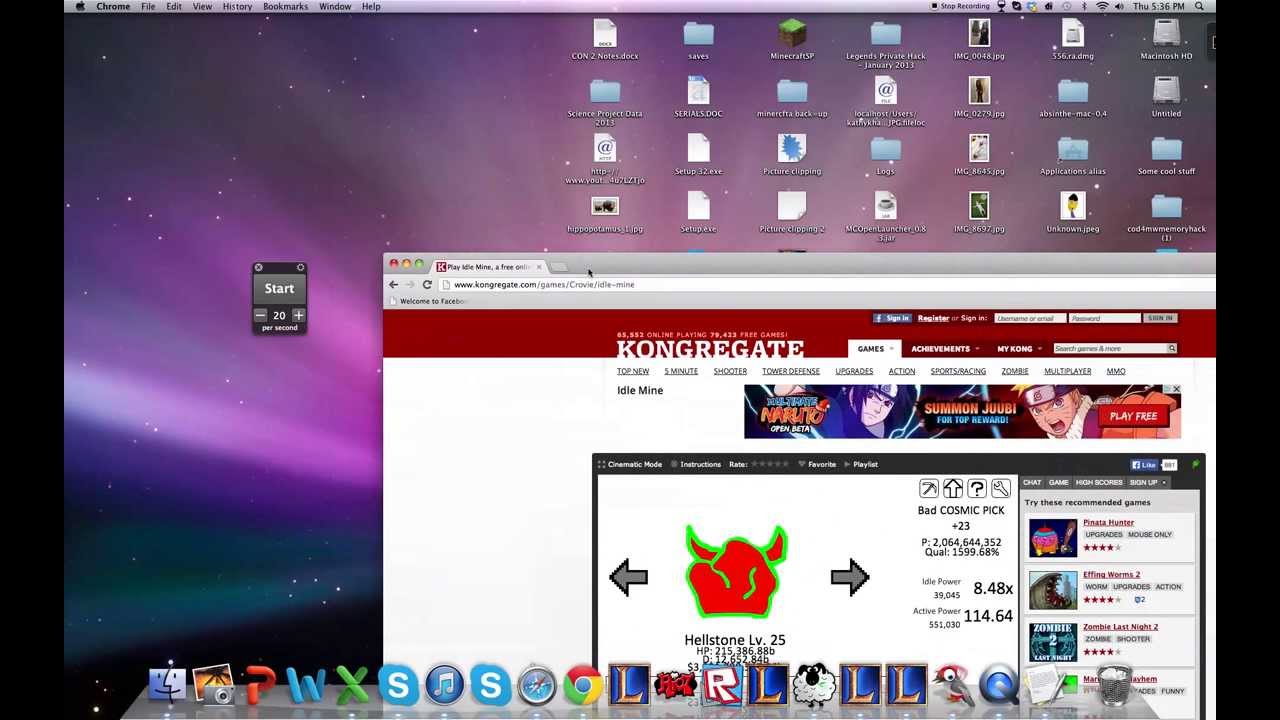Open the TOWER DEFENSE category
Image resolution: width=1280 pixels, height=720 pixels.
pos(790,371)
